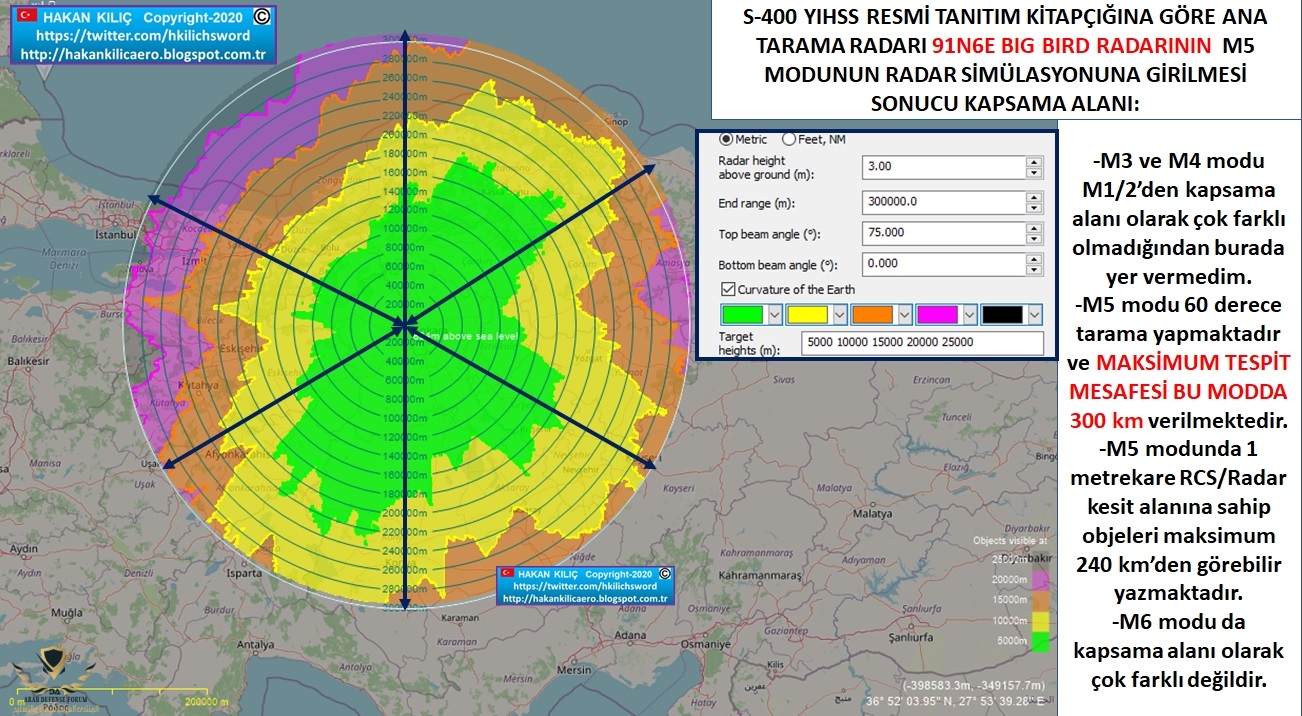Open the green color dropdown arrow
This screenshot has height=716, width=1302.
774,314
